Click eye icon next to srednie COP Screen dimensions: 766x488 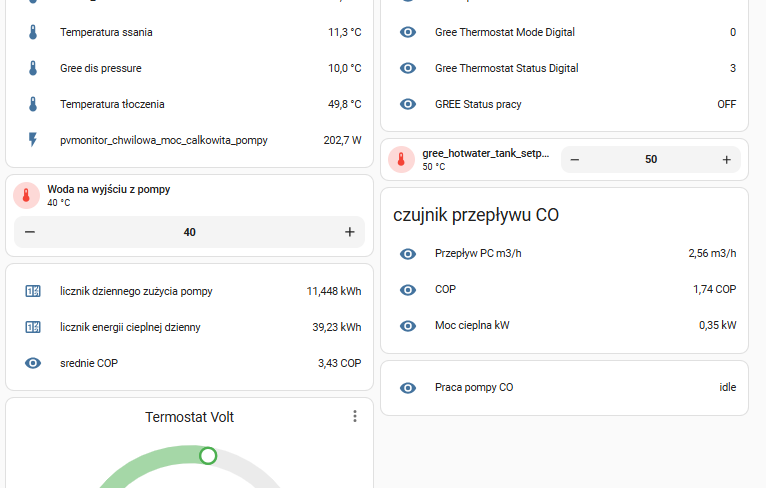(33, 363)
